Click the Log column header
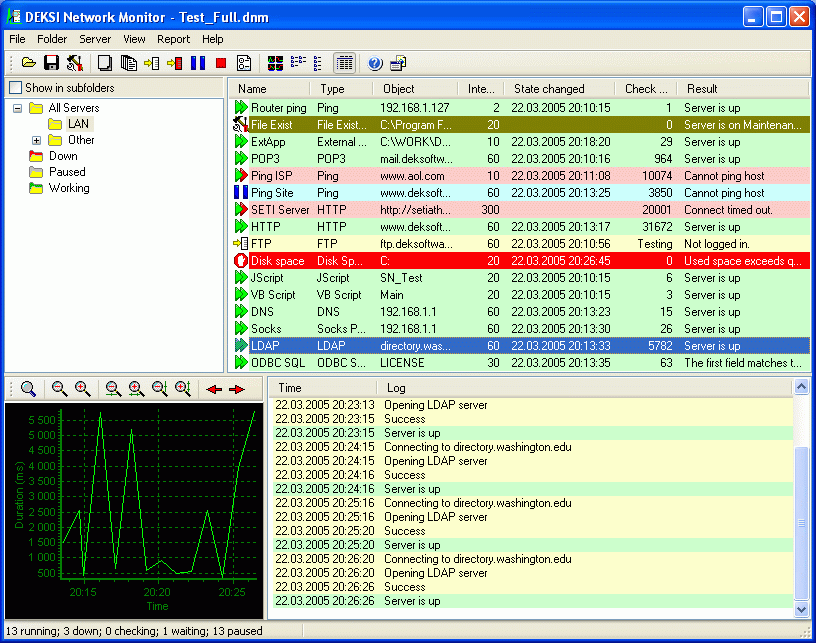The width and height of the screenshot is (816, 643). pos(584,388)
